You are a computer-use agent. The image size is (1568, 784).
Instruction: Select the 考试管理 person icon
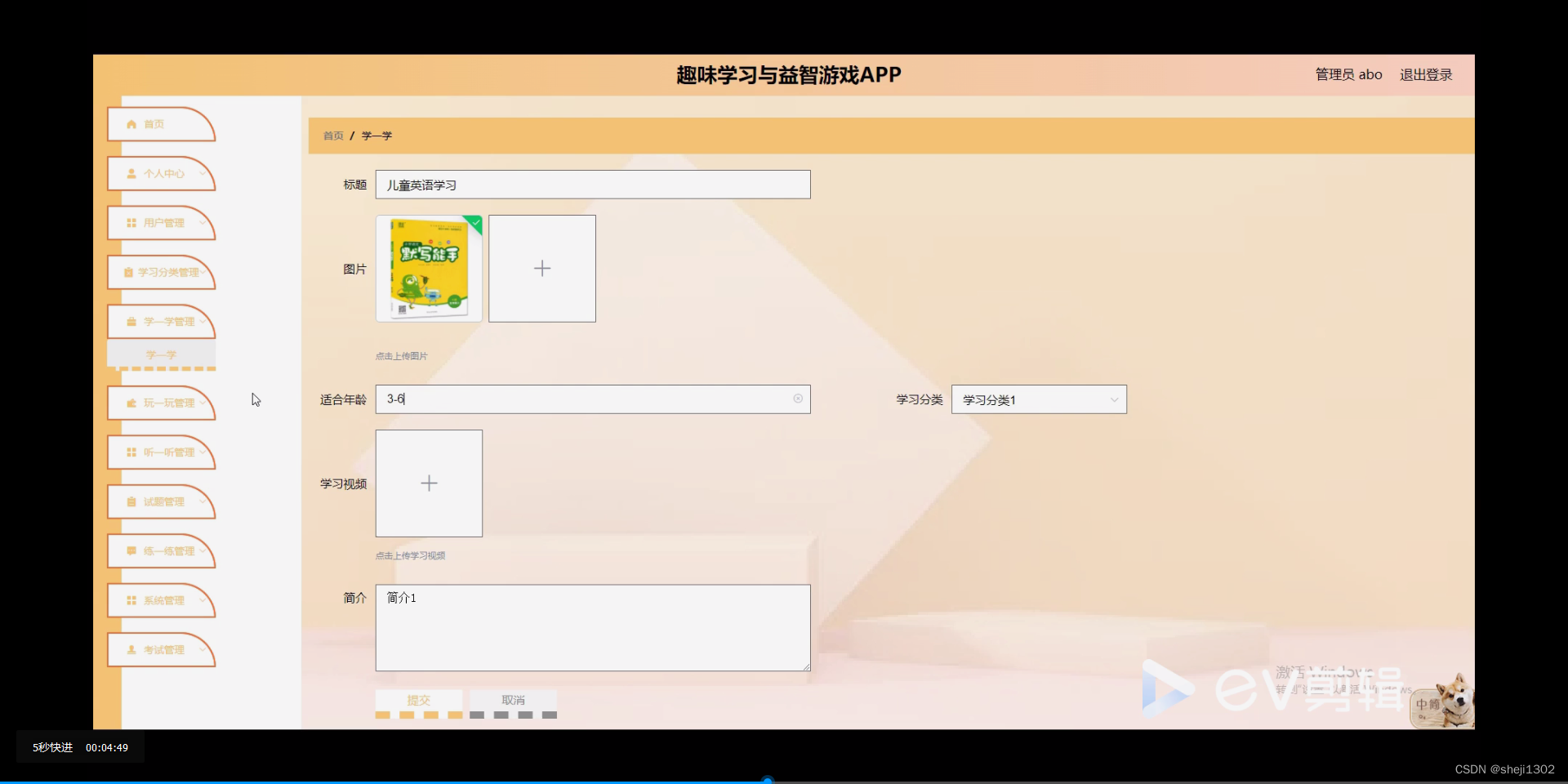131,649
